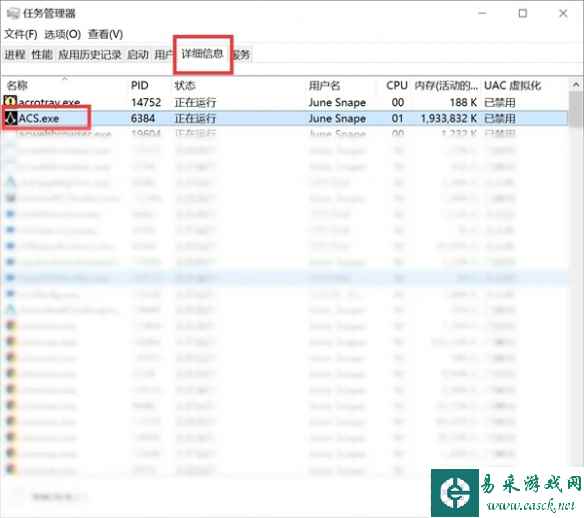Switch to the 应用历史记录 tab

[90, 55]
